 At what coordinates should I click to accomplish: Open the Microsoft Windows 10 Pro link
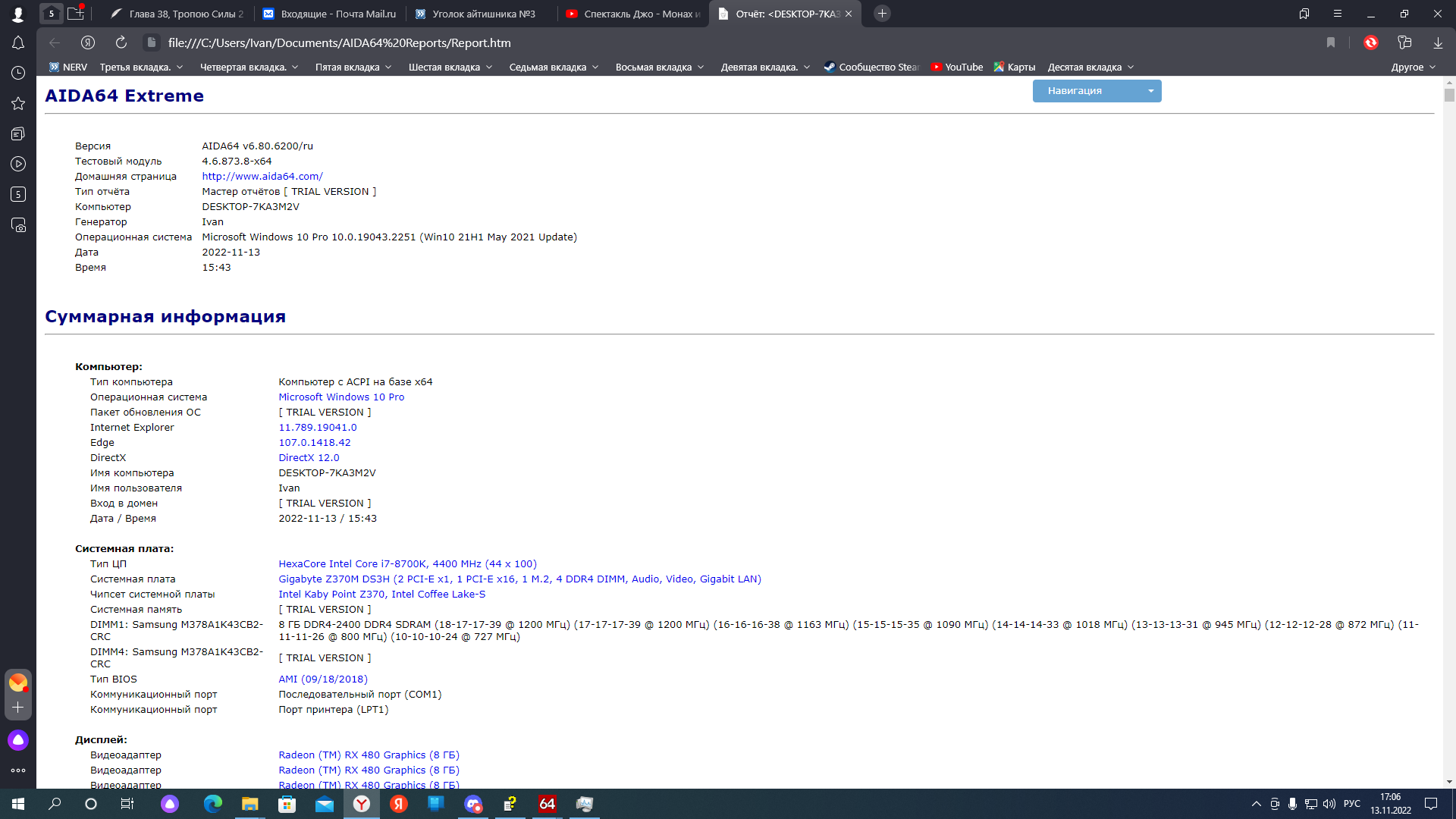pos(341,397)
